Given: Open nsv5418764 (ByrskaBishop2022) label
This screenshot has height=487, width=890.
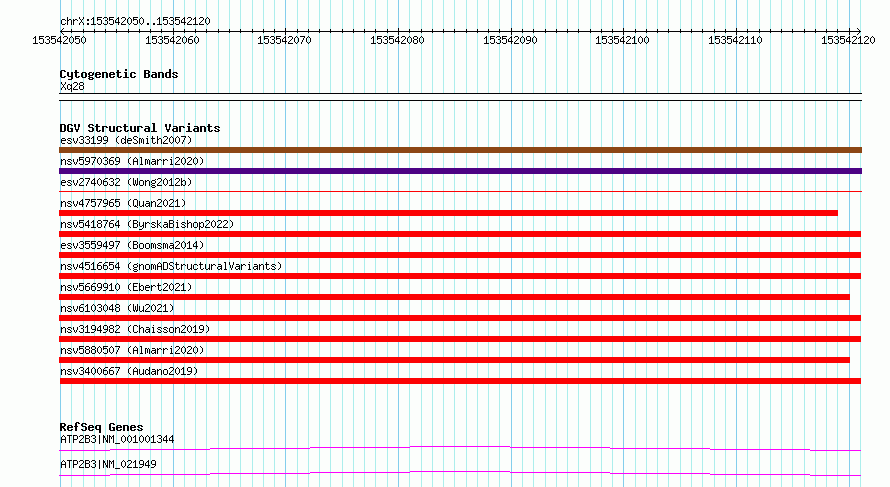Looking at the screenshot, I should pyautogui.click(x=147, y=224).
